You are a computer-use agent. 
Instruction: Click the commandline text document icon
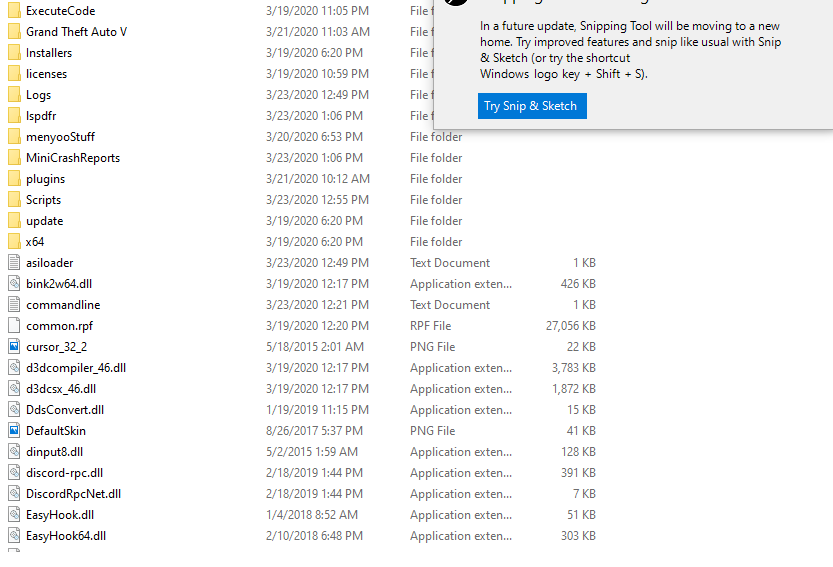13,305
